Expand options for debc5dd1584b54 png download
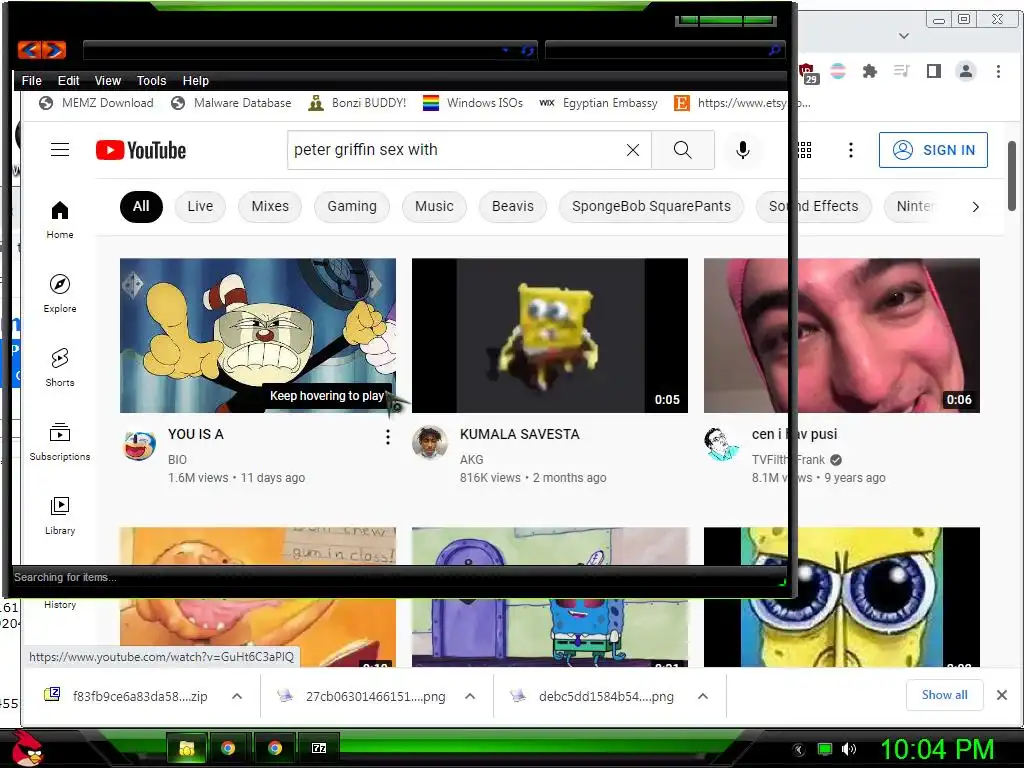The width and height of the screenshot is (1024, 768). click(x=703, y=696)
